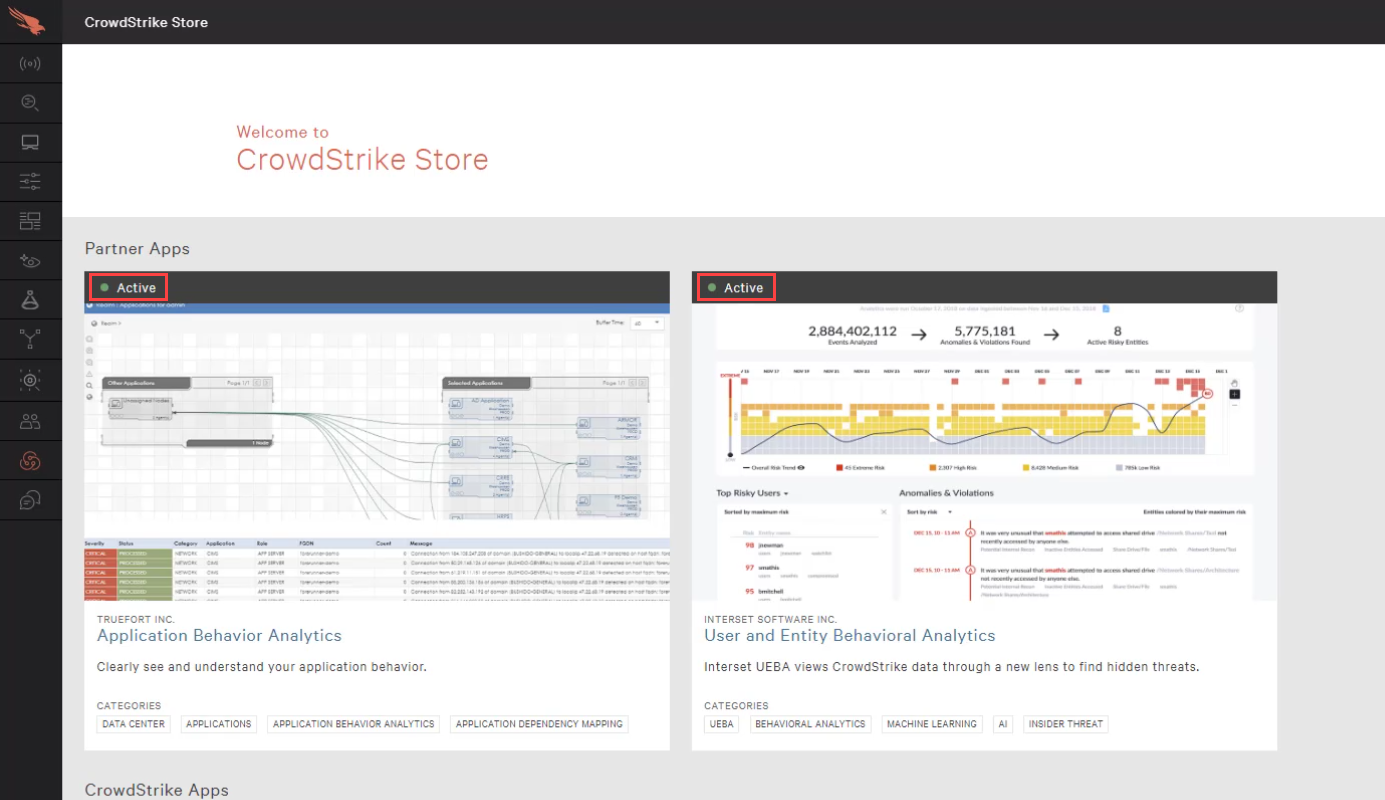
Task: Select the DATA CENTER category tag
Action: point(134,724)
